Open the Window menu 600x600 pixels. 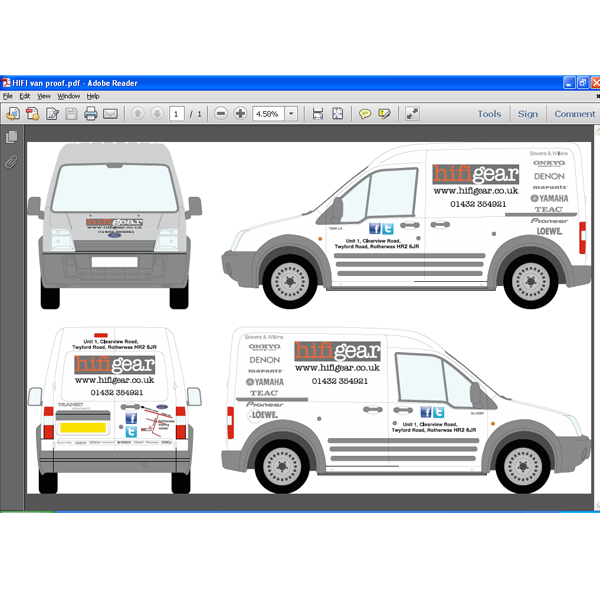[68, 96]
